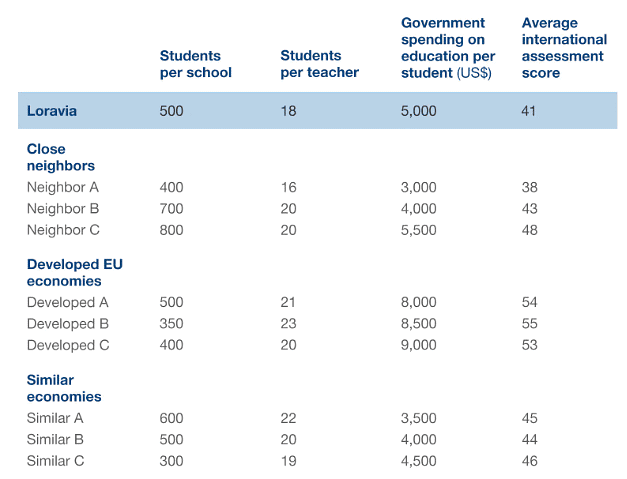Image resolution: width=627 pixels, height=479 pixels.
Task: Select Neighbor B's 700 students per school
Action: pyautogui.click(x=171, y=209)
